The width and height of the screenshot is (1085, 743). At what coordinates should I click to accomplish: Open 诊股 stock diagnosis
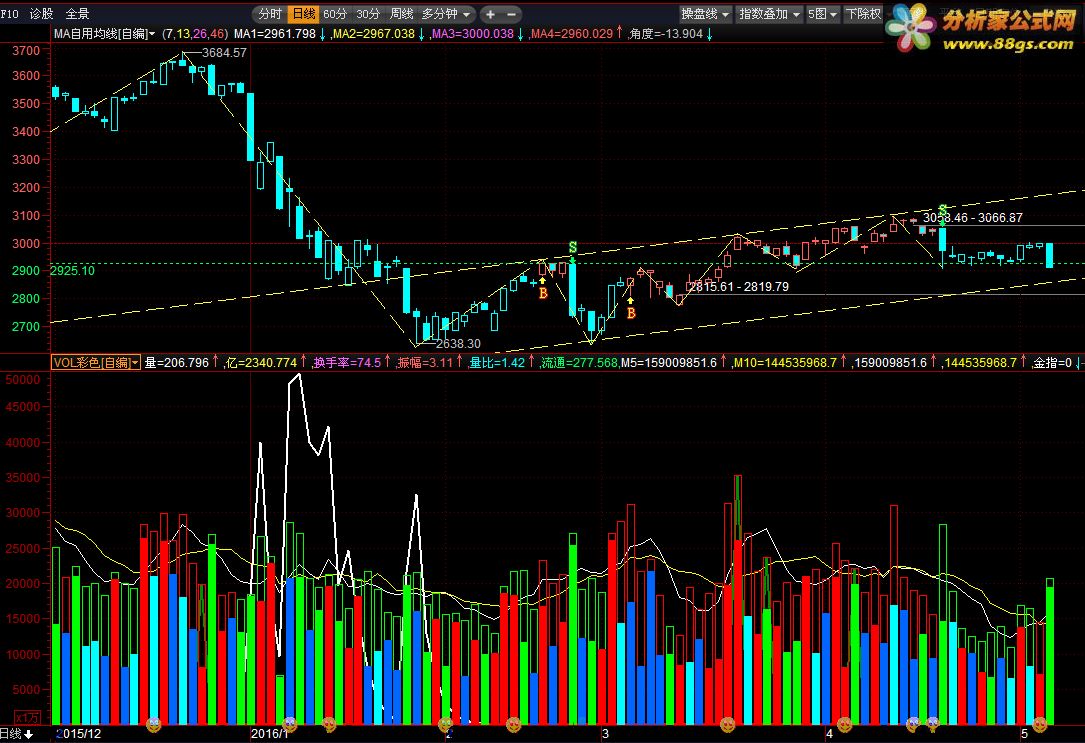42,14
